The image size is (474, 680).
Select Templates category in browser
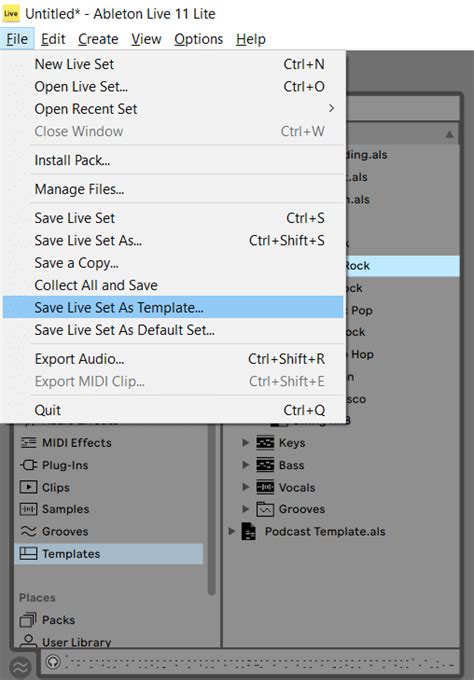pos(108,554)
